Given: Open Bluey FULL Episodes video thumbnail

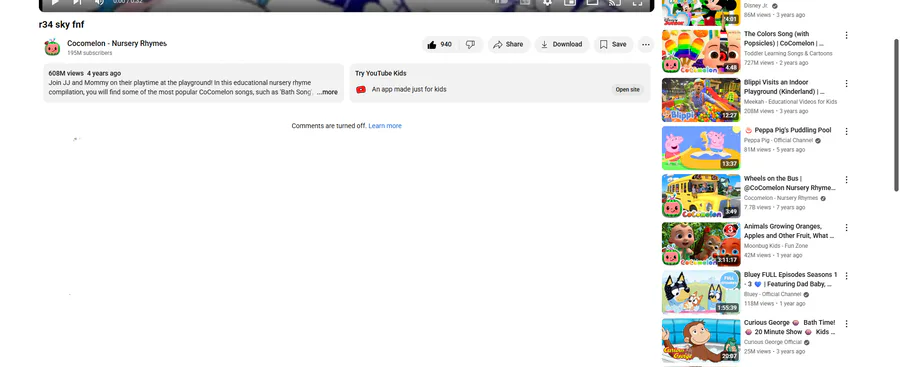Looking at the screenshot, I should tap(701, 292).
